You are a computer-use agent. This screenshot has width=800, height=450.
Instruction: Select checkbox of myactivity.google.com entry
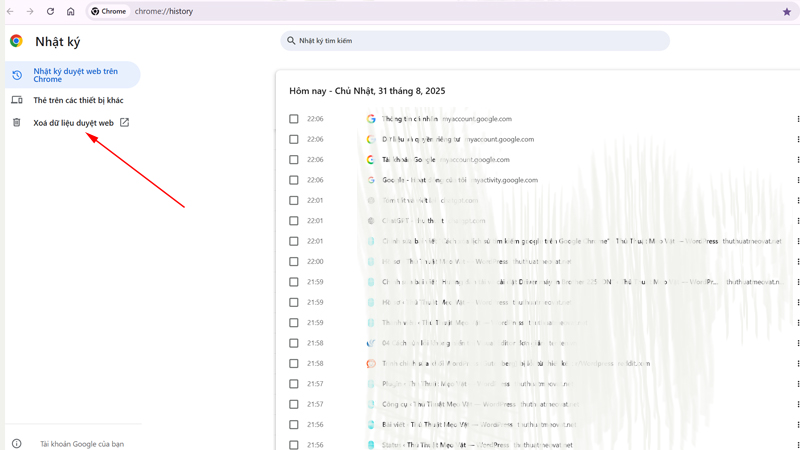(294, 180)
